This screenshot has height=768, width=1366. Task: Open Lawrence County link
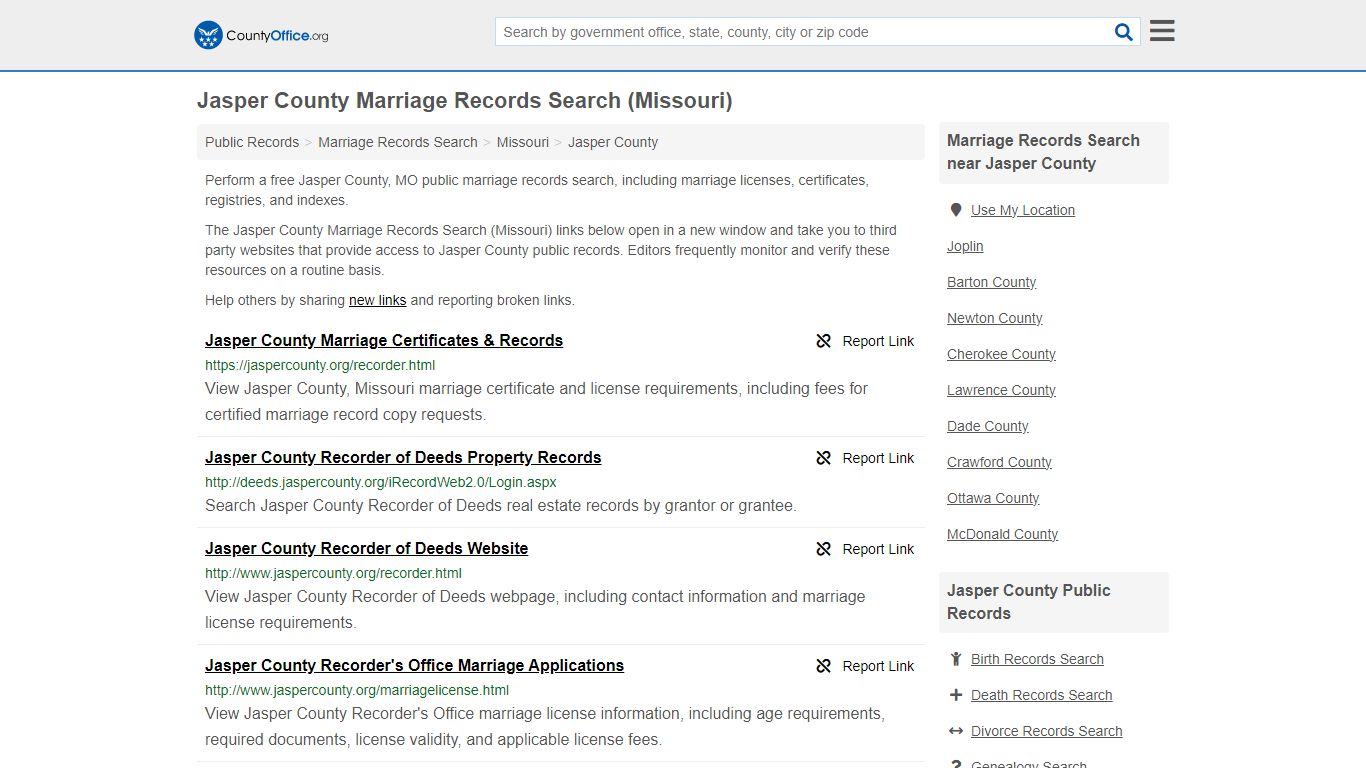click(x=1001, y=390)
